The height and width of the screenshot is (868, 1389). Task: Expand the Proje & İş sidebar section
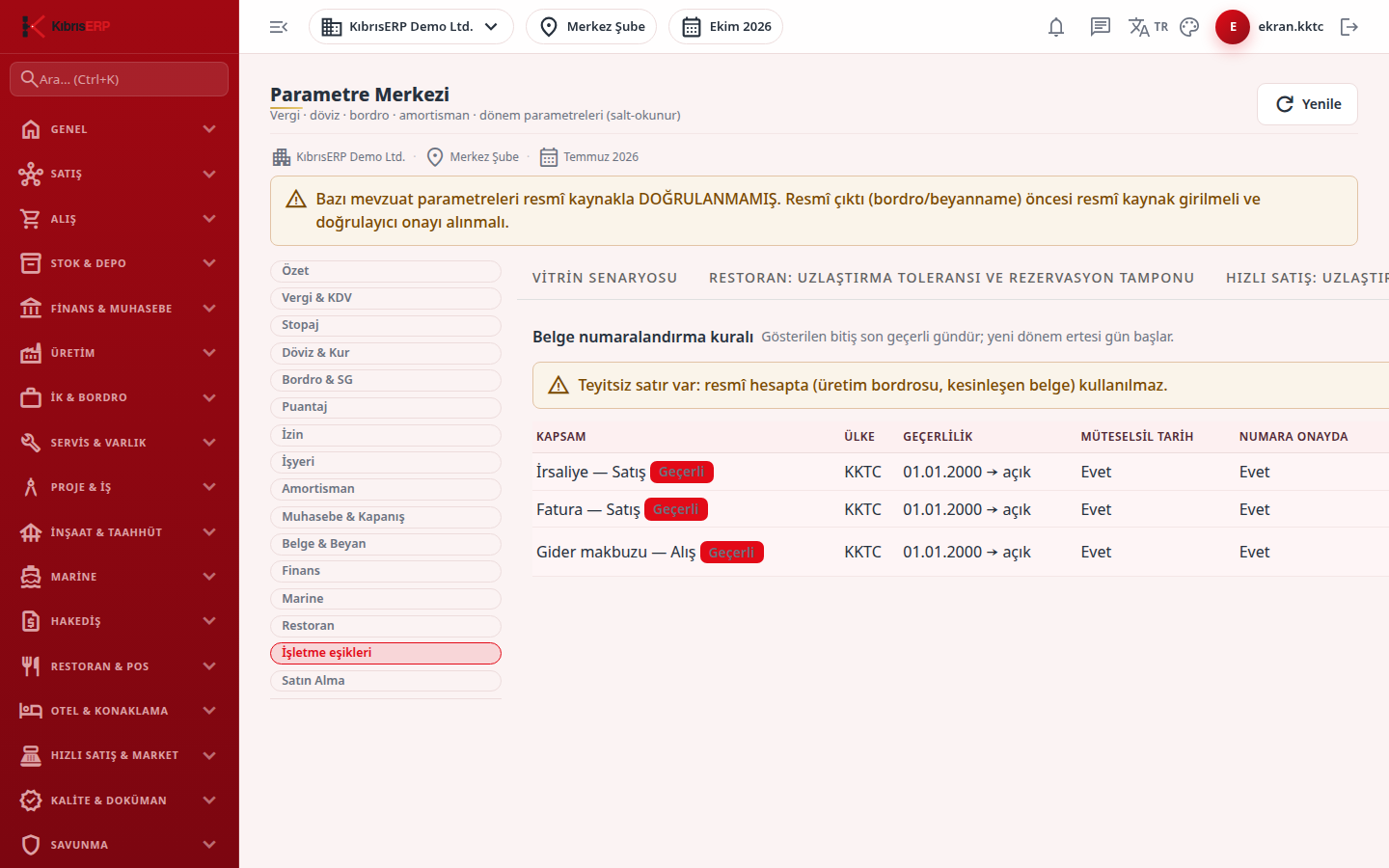[x=120, y=487]
